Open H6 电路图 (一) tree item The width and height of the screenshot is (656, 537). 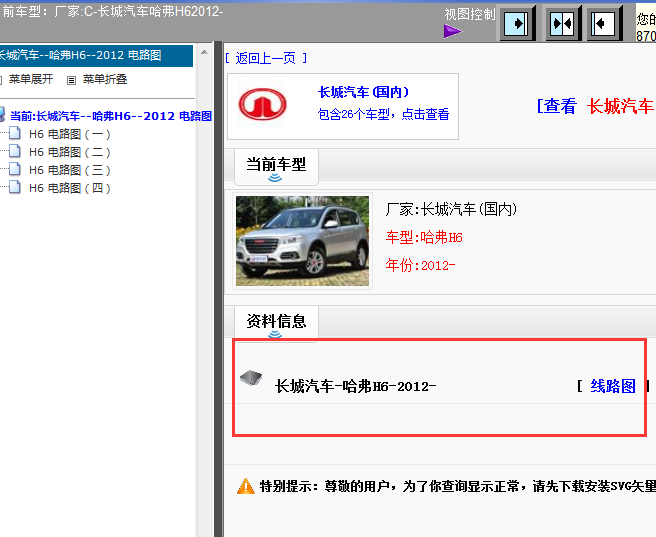tap(69, 134)
